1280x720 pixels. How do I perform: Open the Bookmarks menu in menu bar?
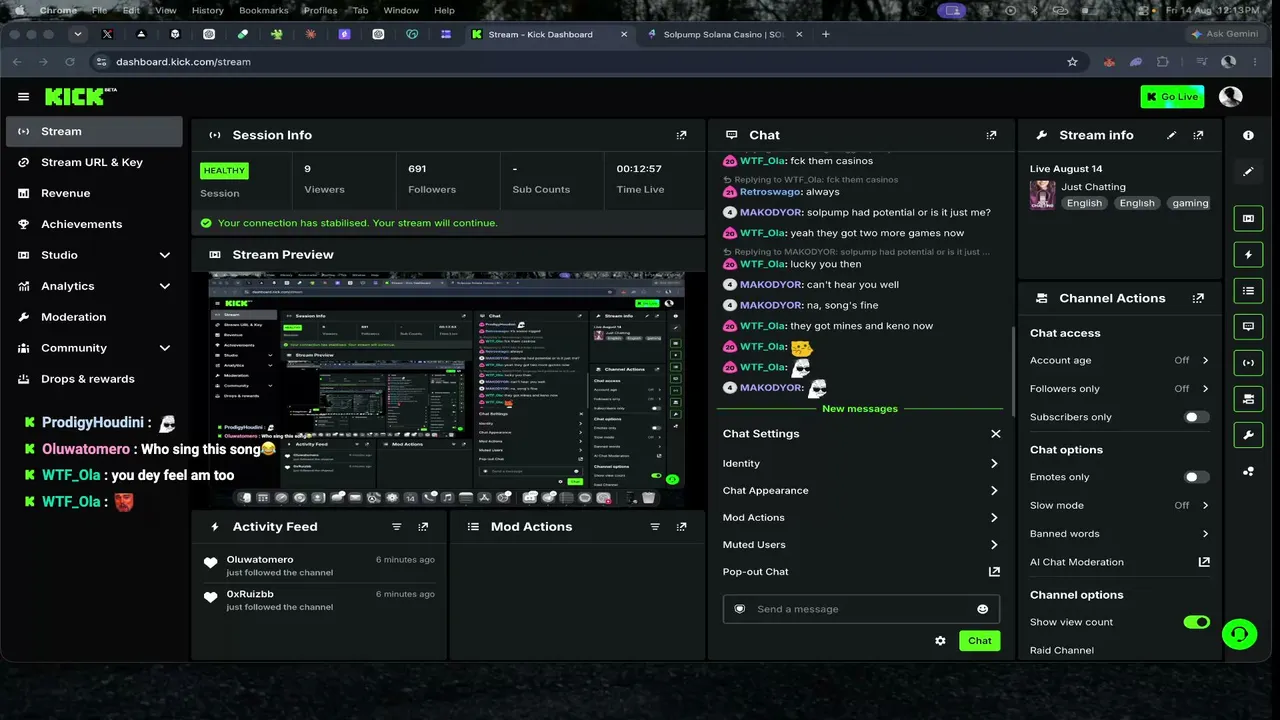point(263,10)
